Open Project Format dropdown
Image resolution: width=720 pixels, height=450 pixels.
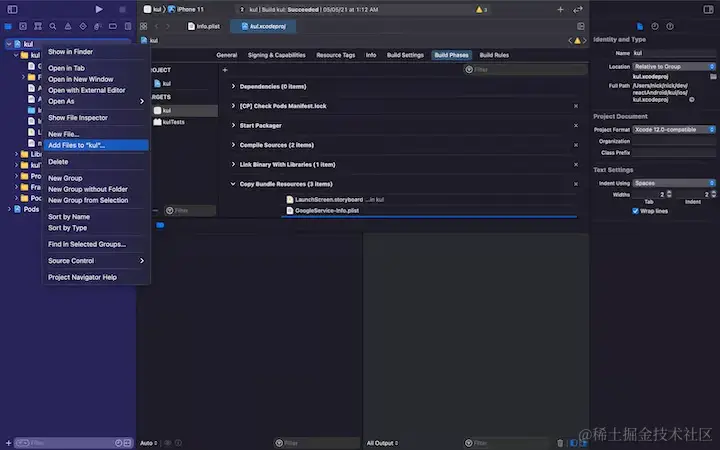coord(674,129)
